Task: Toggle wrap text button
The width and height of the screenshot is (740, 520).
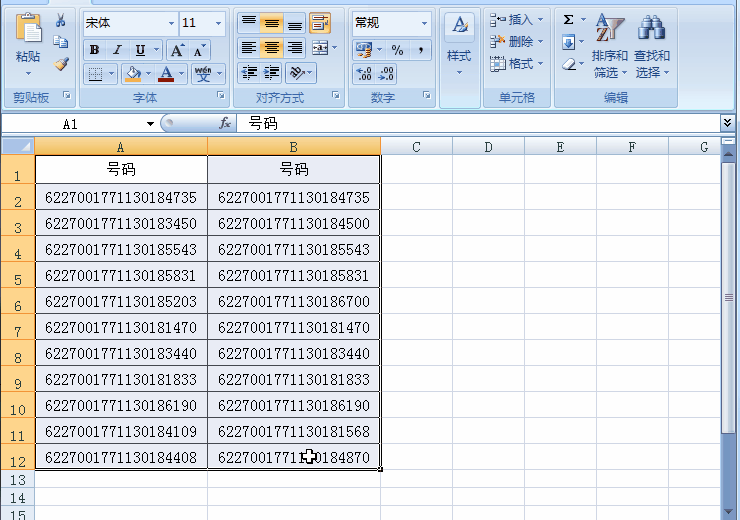Action: click(320, 22)
